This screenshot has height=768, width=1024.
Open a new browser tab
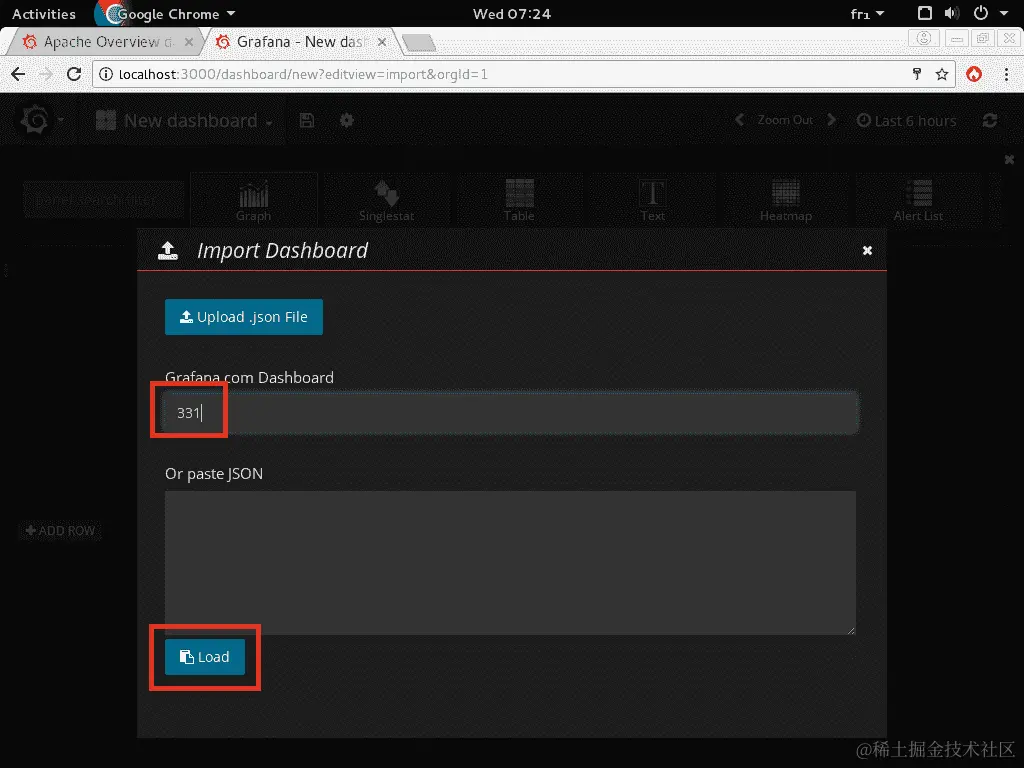[x=419, y=43]
